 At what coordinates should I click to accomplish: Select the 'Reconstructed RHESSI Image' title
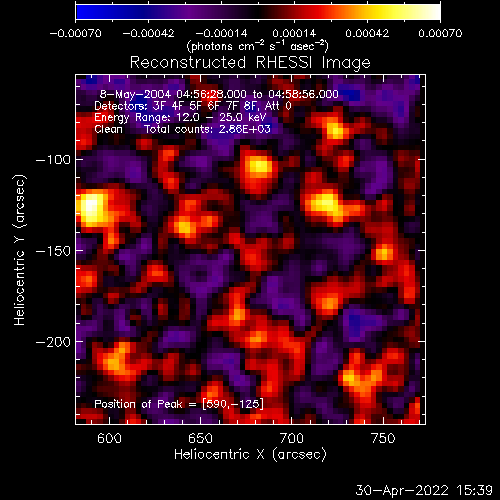[250, 63]
